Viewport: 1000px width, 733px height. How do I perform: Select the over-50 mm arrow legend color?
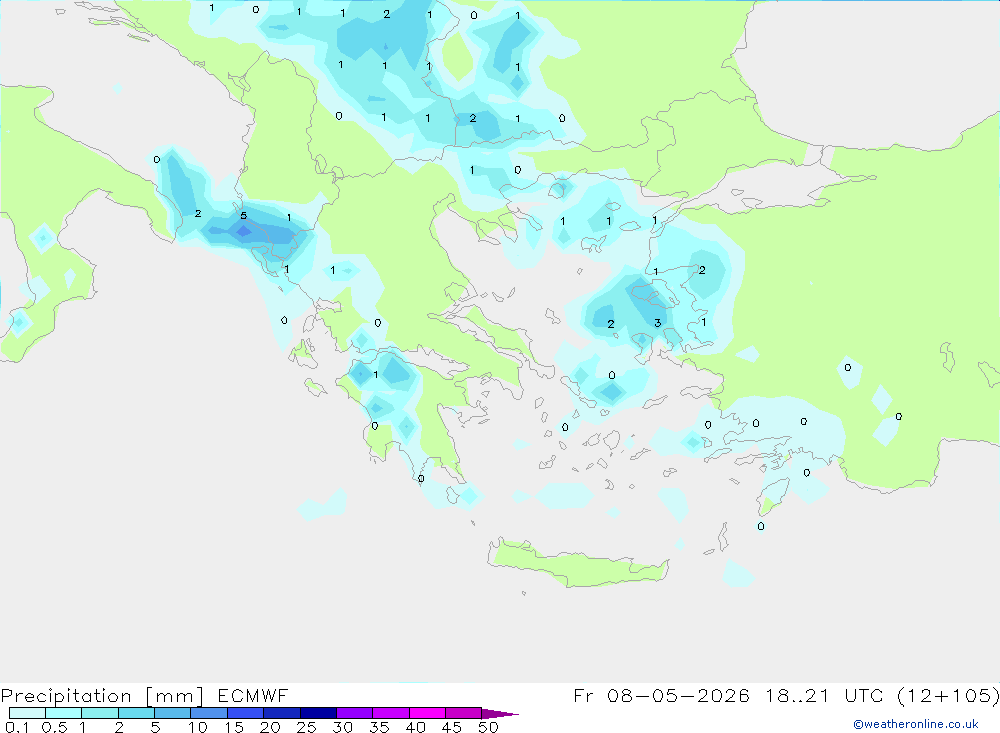(499, 713)
